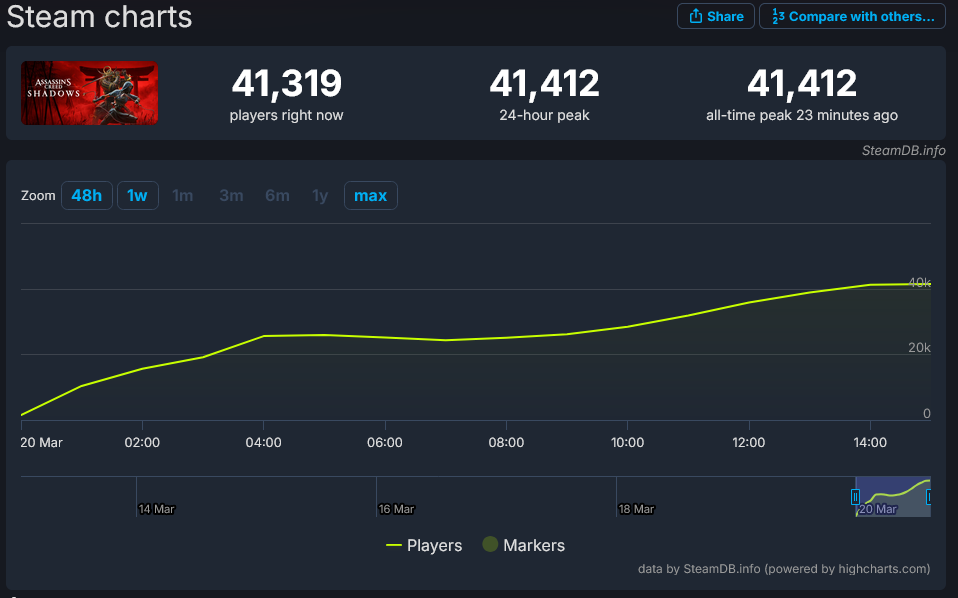Set chart zoom to max

click(x=371, y=195)
